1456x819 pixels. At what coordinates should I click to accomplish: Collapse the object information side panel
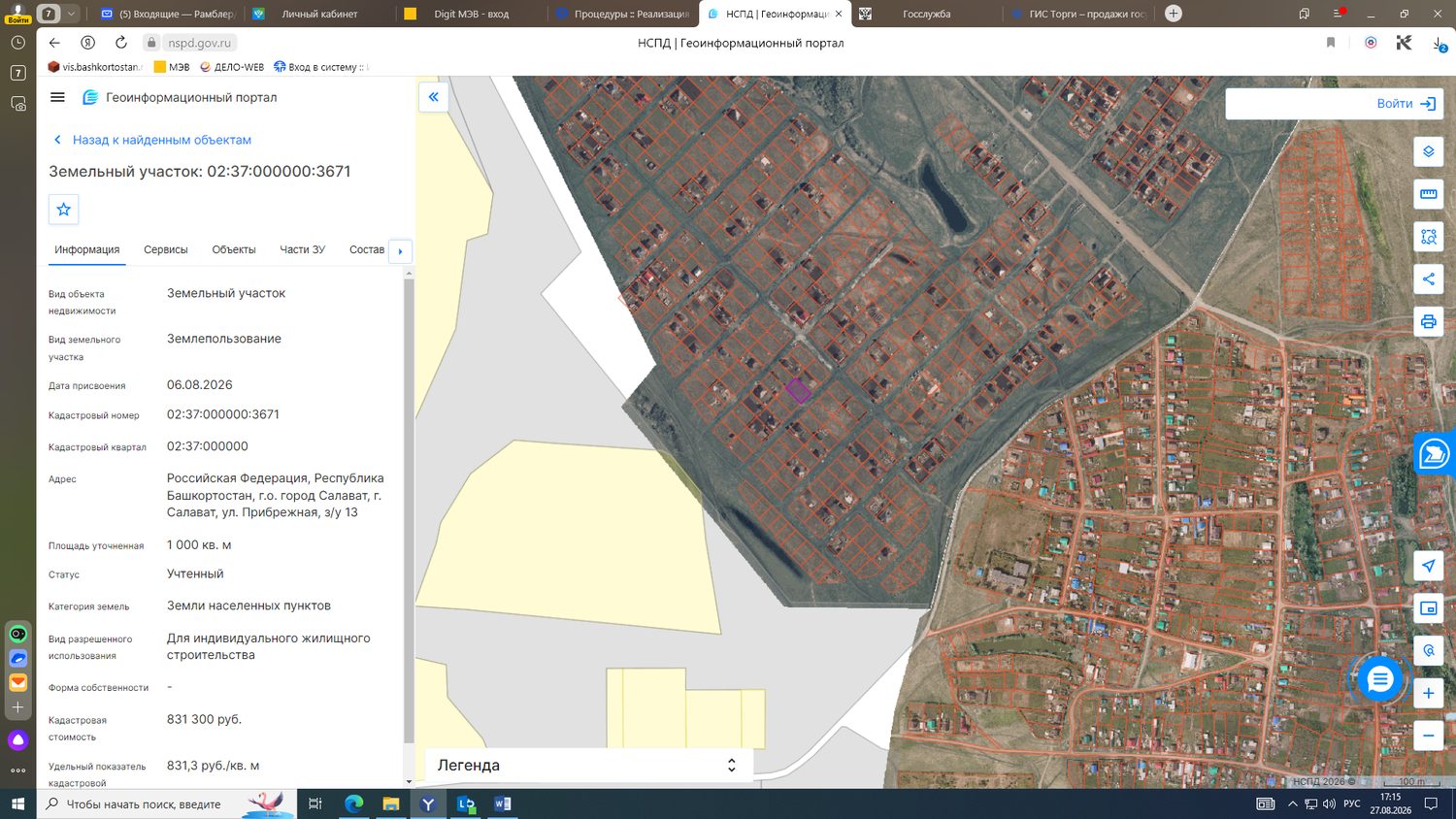coord(433,97)
